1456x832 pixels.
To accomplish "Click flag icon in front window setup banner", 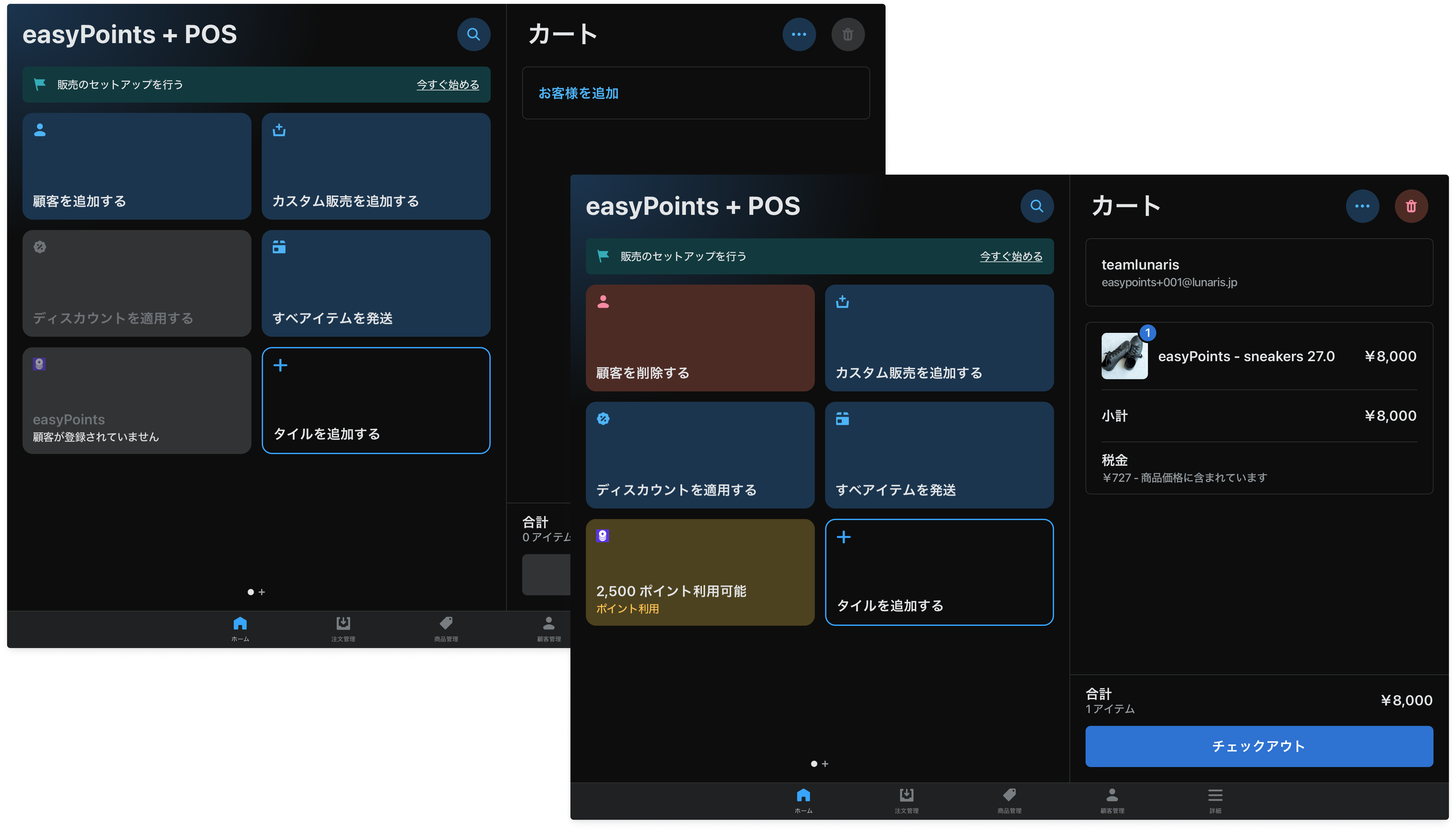I will click(603, 256).
